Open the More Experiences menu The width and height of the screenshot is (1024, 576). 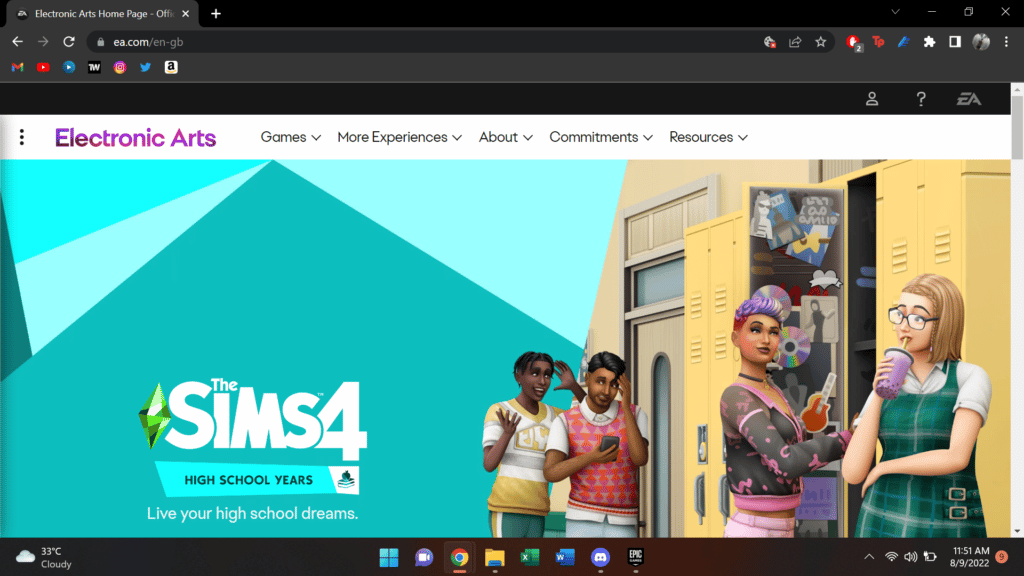click(399, 137)
